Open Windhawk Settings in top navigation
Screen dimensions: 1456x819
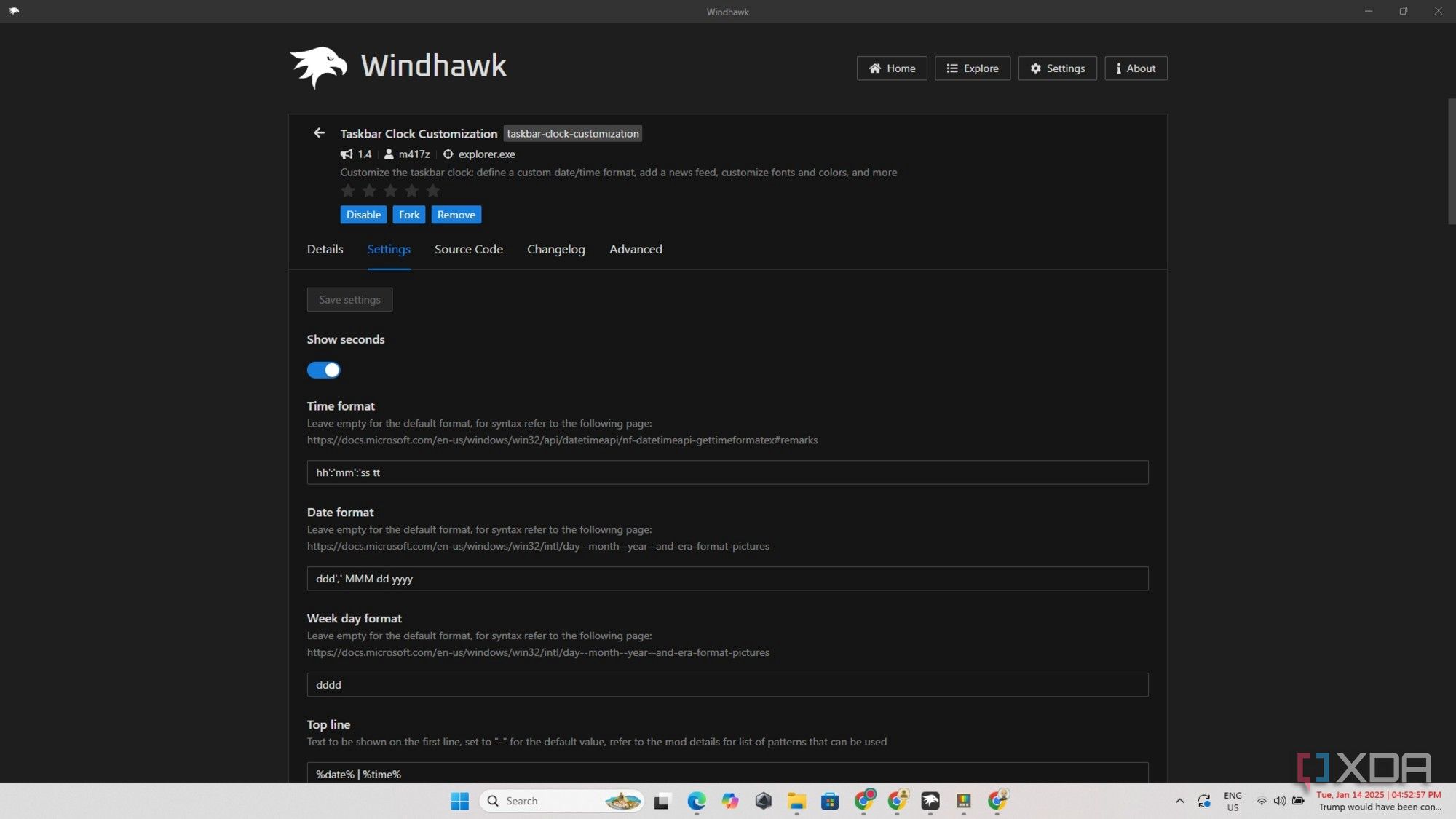[x=1057, y=68]
